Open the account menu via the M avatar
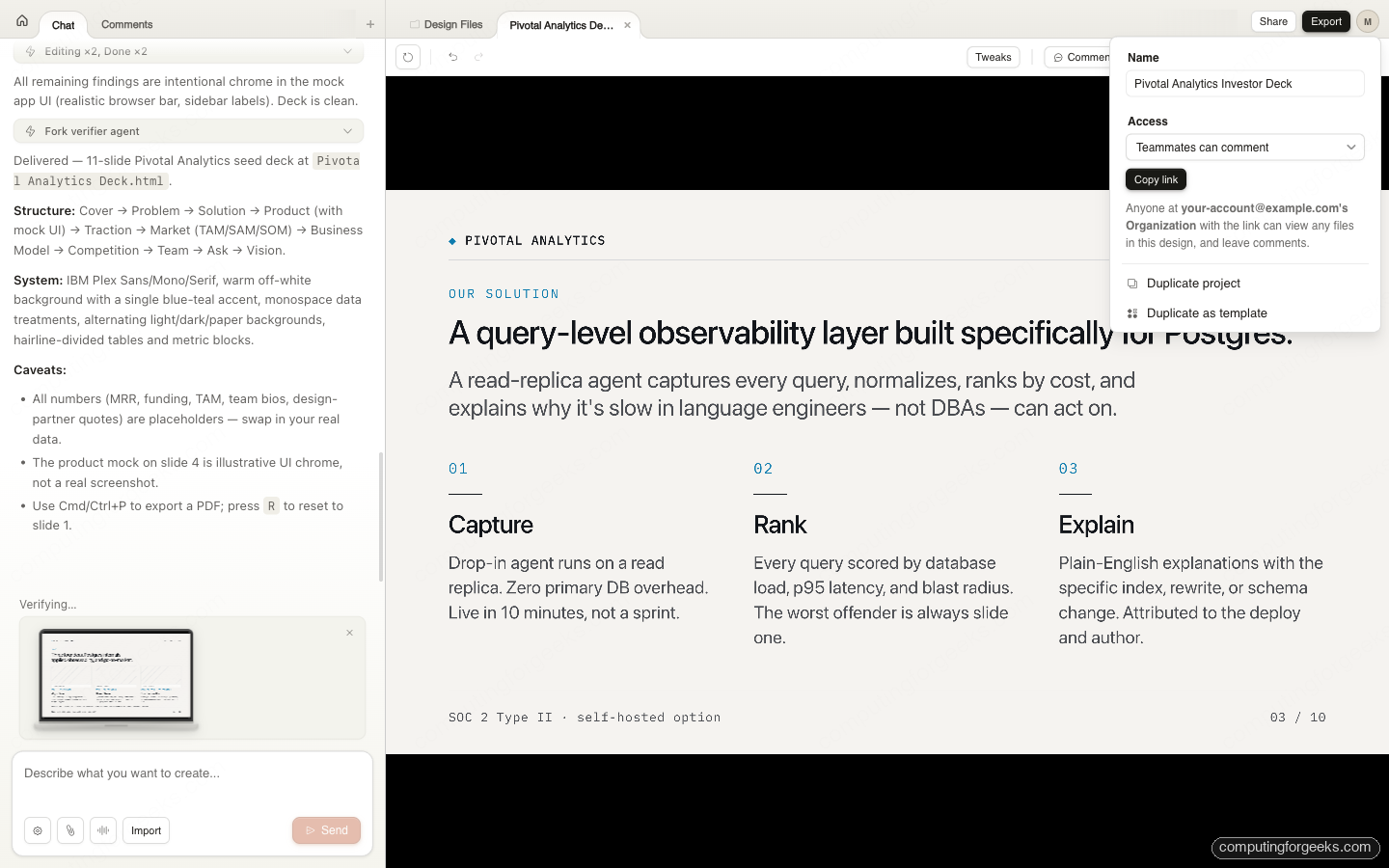This screenshot has height=868, width=1389. pyautogui.click(x=1367, y=20)
